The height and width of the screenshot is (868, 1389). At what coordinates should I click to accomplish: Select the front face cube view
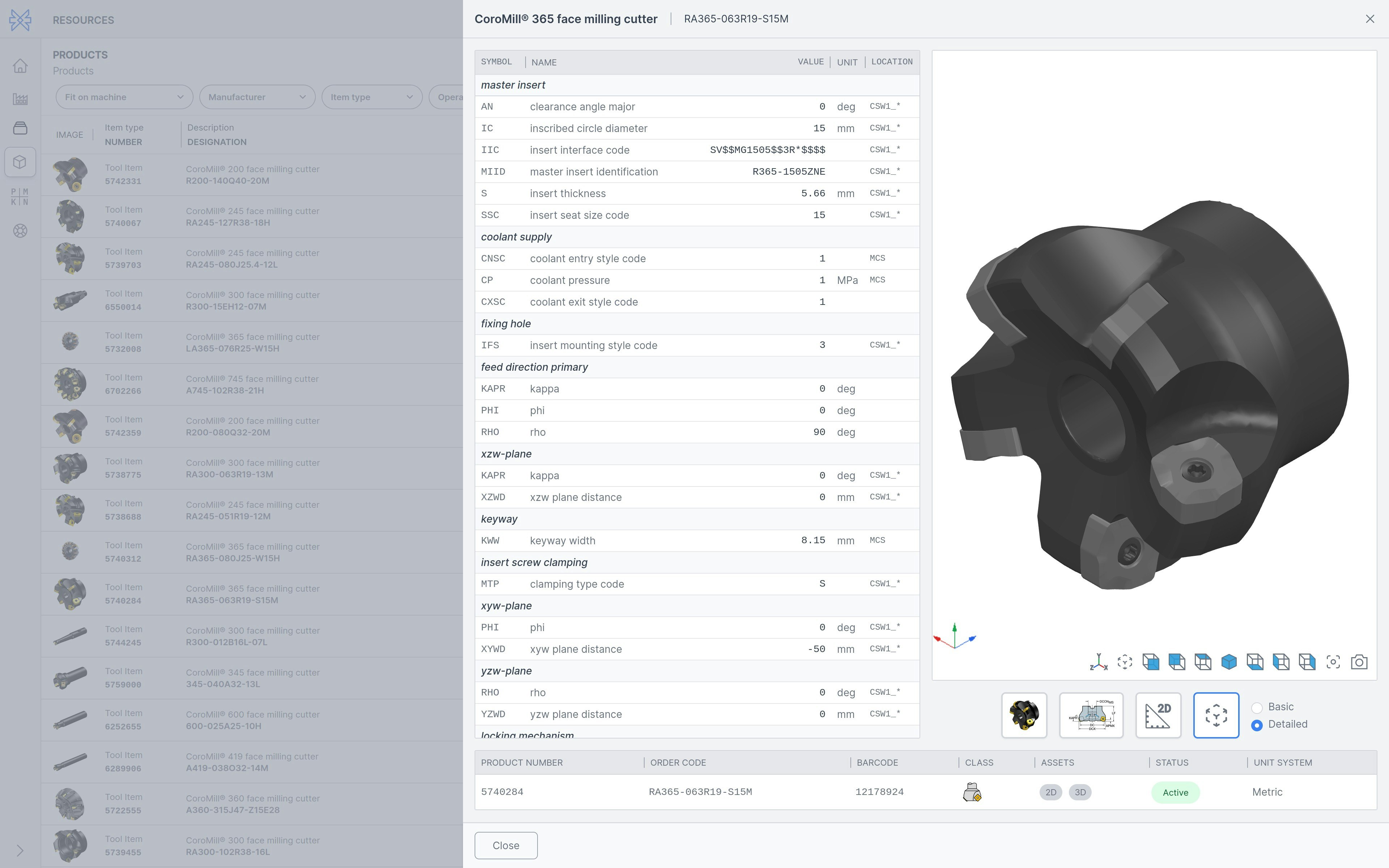(1151, 662)
